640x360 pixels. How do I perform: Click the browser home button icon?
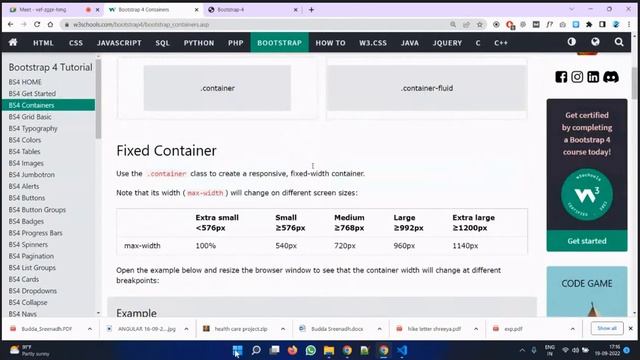[50, 24]
